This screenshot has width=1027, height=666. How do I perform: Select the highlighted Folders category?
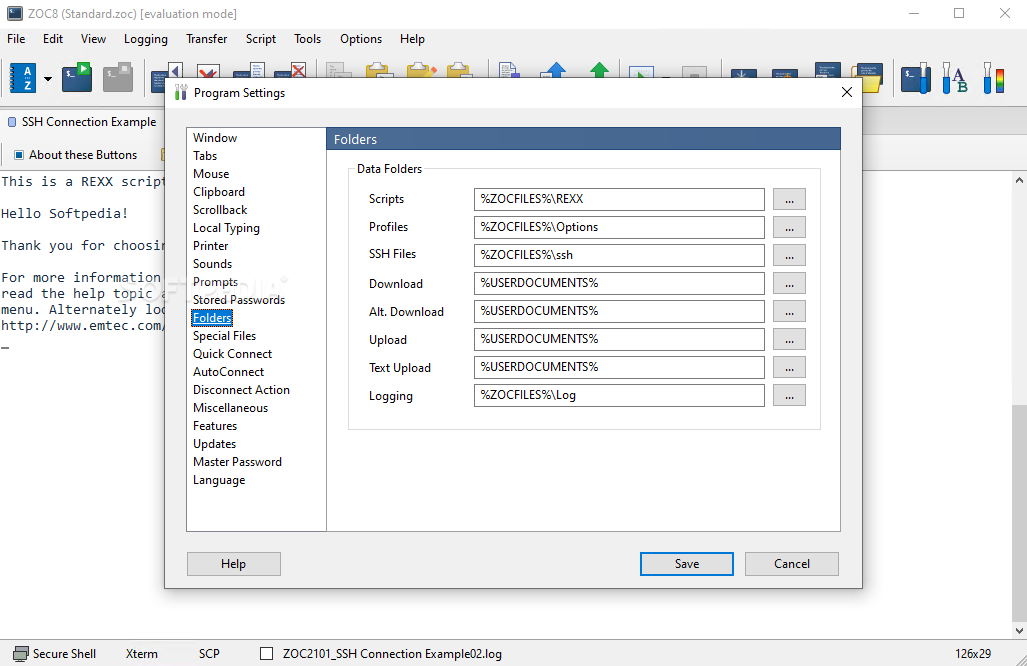(x=212, y=318)
